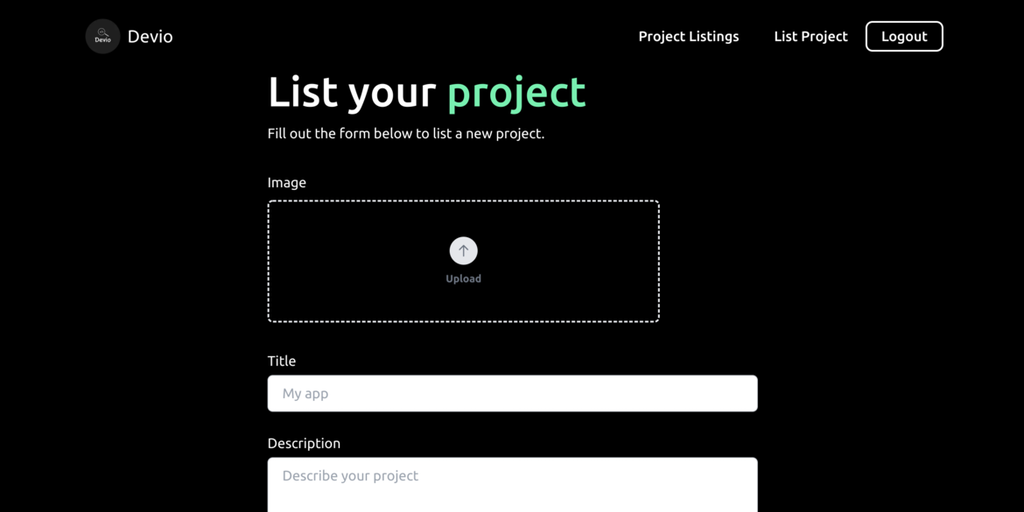Go to the List Project nav item
The height and width of the screenshot is (512, 1024).
pos(810,37)
